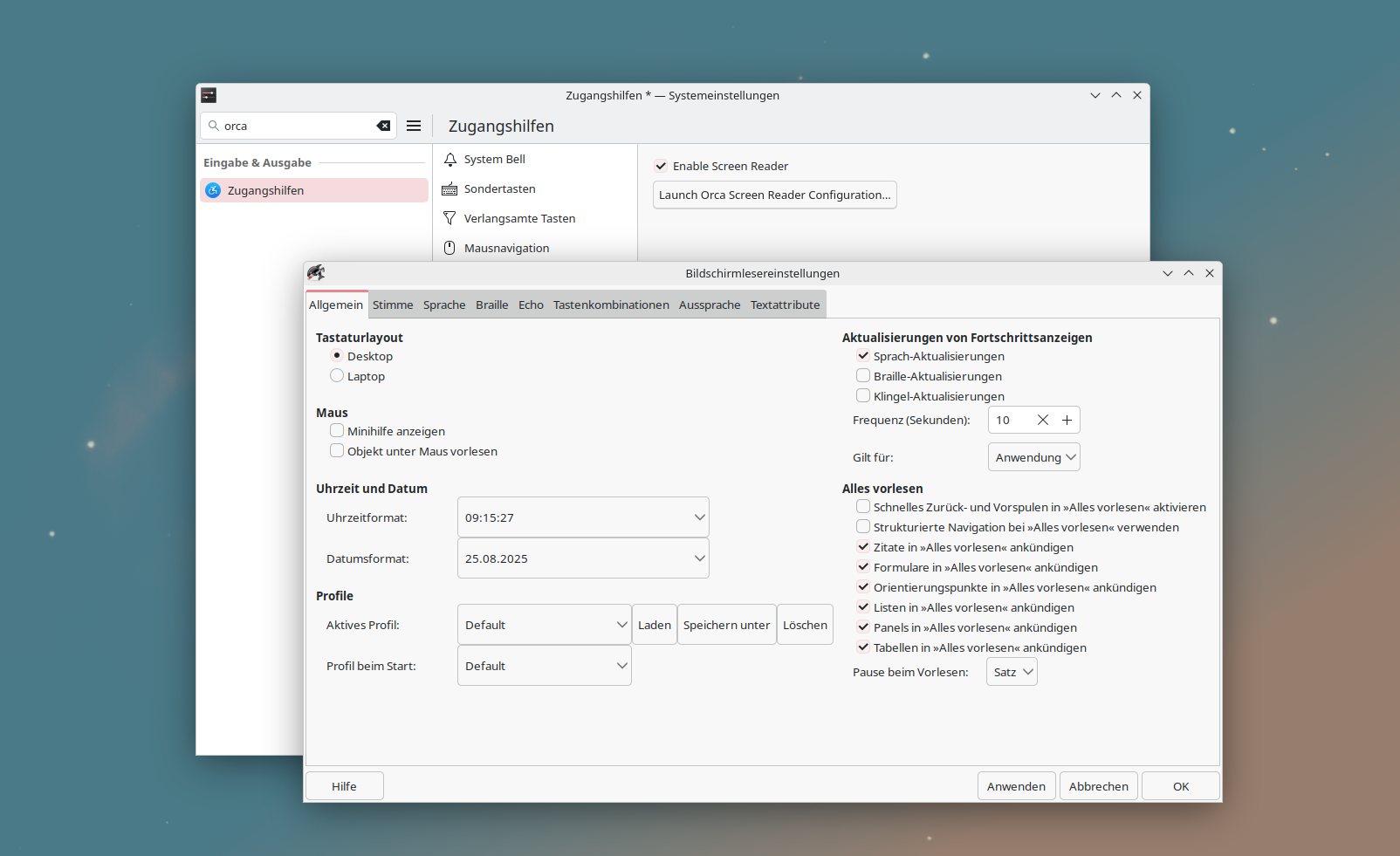This screenshot has height=856, width=1400.
Task: Open the hamburger menu in Systemeinstellungen
Action: point(414,126)
